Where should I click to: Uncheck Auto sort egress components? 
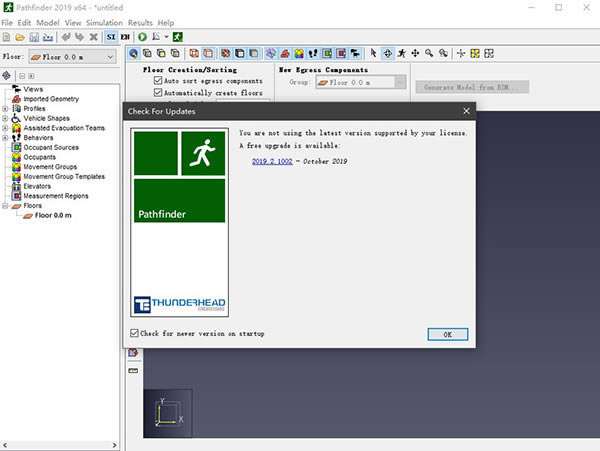(x=158, y=80)
